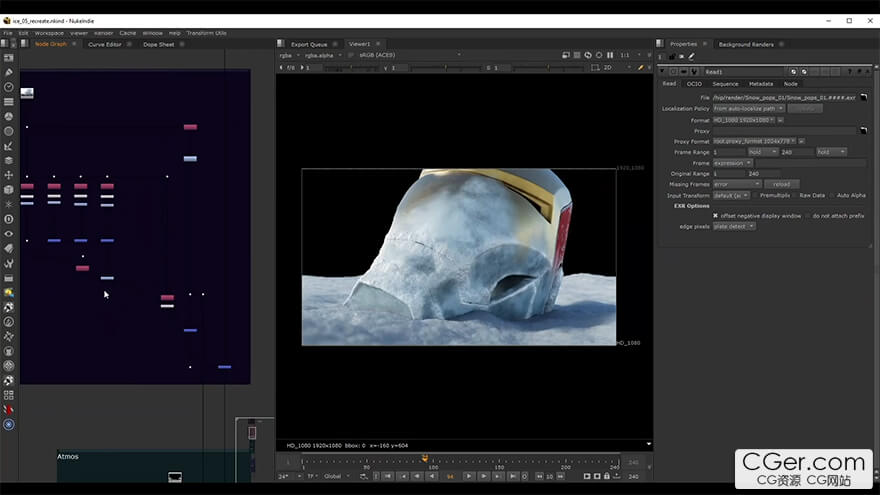Enable 'do not attach prefix' checkbox
The height and width of the screenshot is (495, 880).
808,216
